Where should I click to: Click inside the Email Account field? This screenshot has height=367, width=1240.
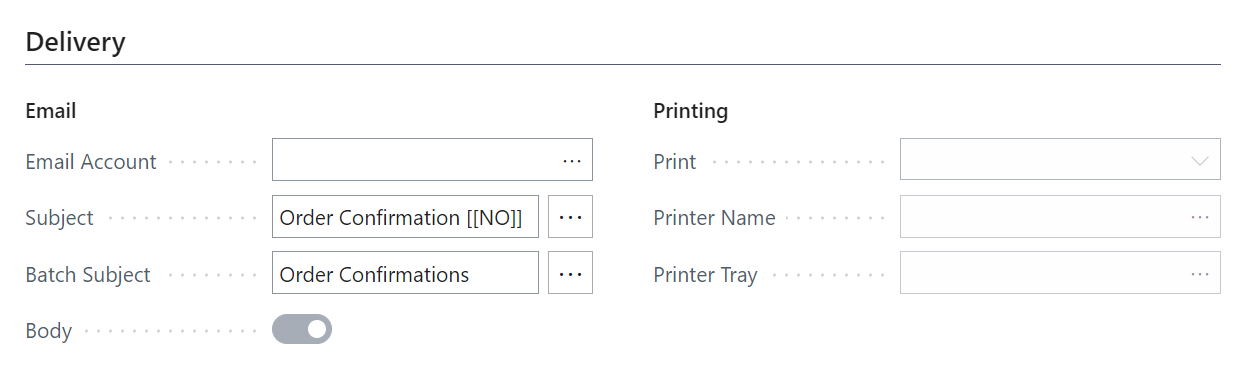(x=432, y=160)
